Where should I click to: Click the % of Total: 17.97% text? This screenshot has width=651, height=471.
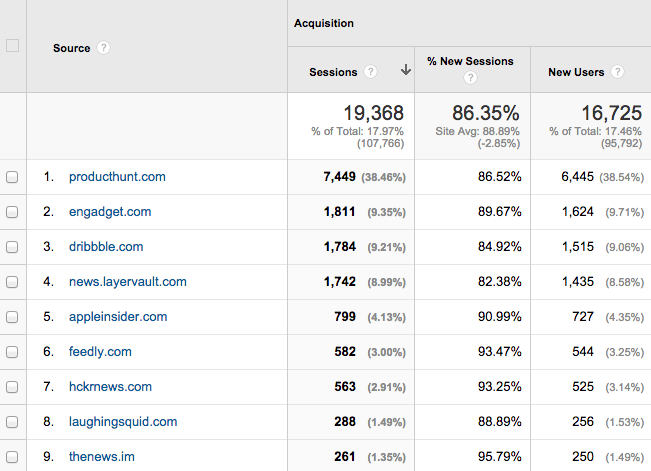[357, 132]
